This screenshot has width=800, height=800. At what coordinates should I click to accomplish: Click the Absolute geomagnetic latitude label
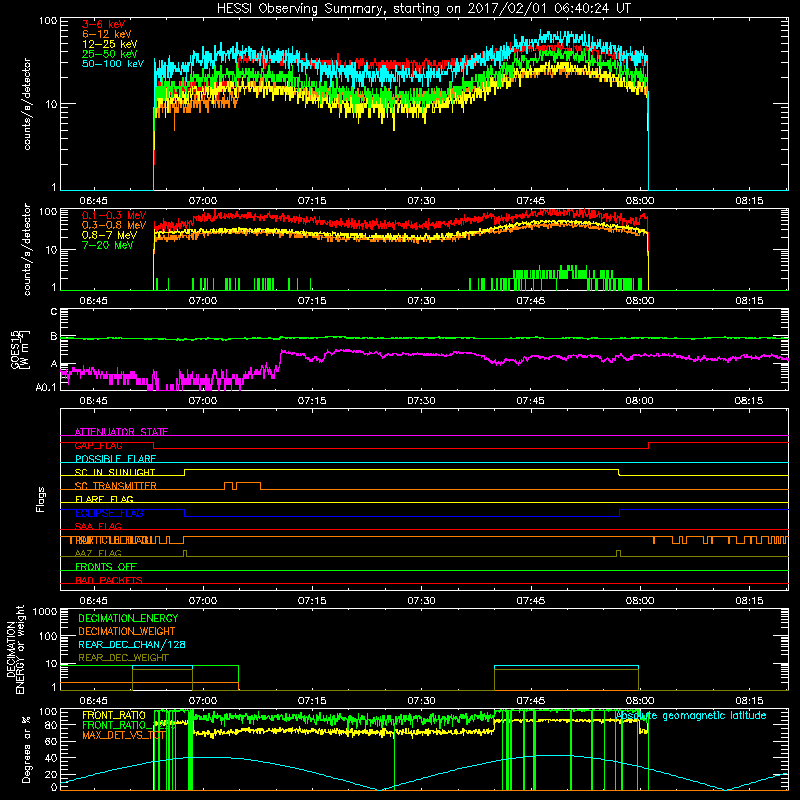(x=691, y=715)
